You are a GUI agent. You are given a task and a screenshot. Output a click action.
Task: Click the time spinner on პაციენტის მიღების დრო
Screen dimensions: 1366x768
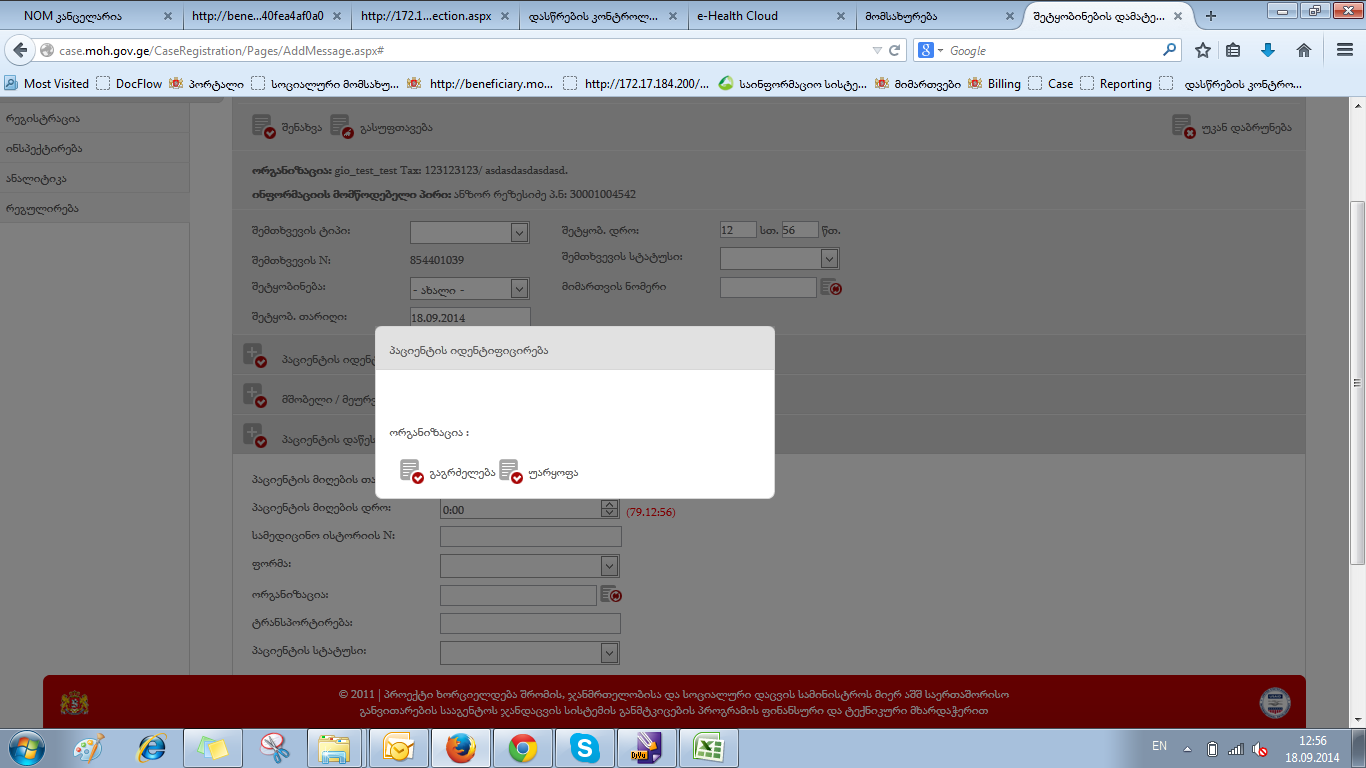click(609, 509)
